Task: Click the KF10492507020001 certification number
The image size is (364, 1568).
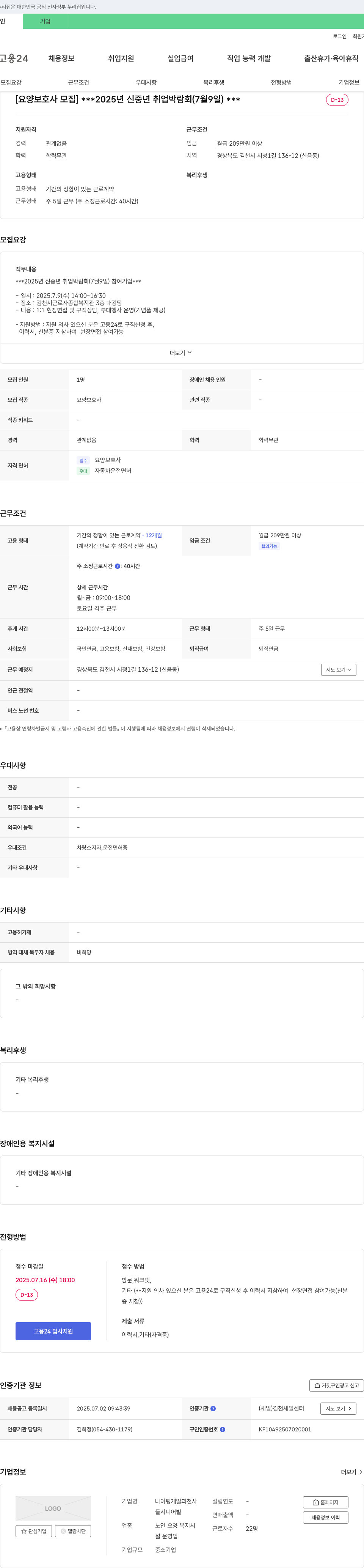Action: (x=285, y=1429)
